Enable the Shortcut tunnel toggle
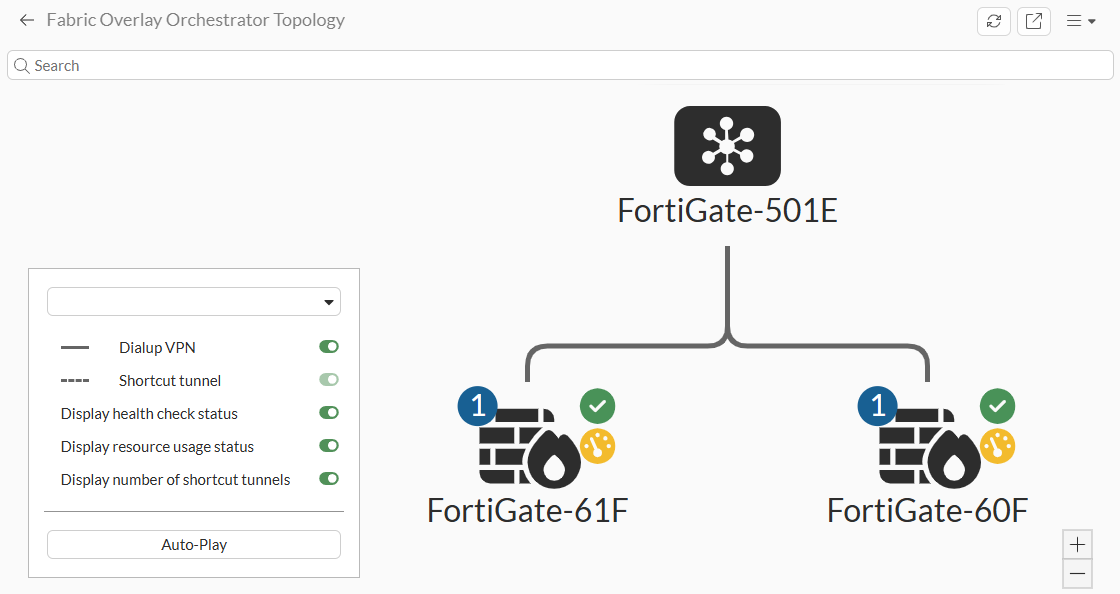Screen dimensions: 1120x594 (x=329, y=379)
